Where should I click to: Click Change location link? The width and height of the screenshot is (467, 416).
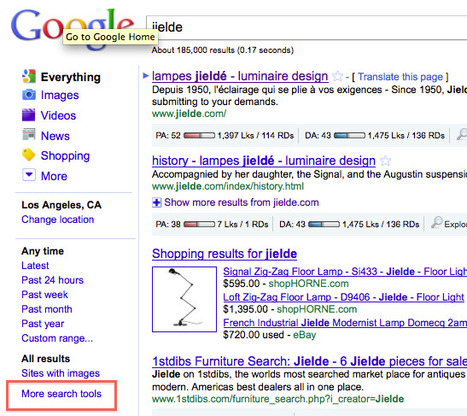click(58, 219)
